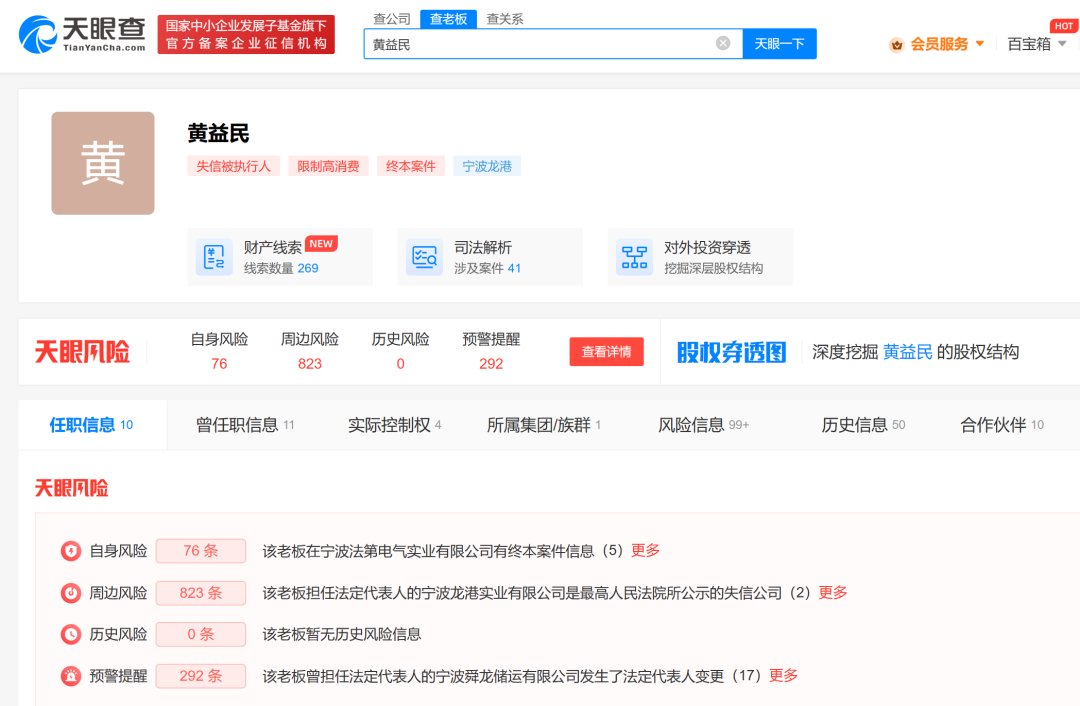Switch to the 查公司 search tab
This screenshot has width=1080, height=706.
[392, 19]
